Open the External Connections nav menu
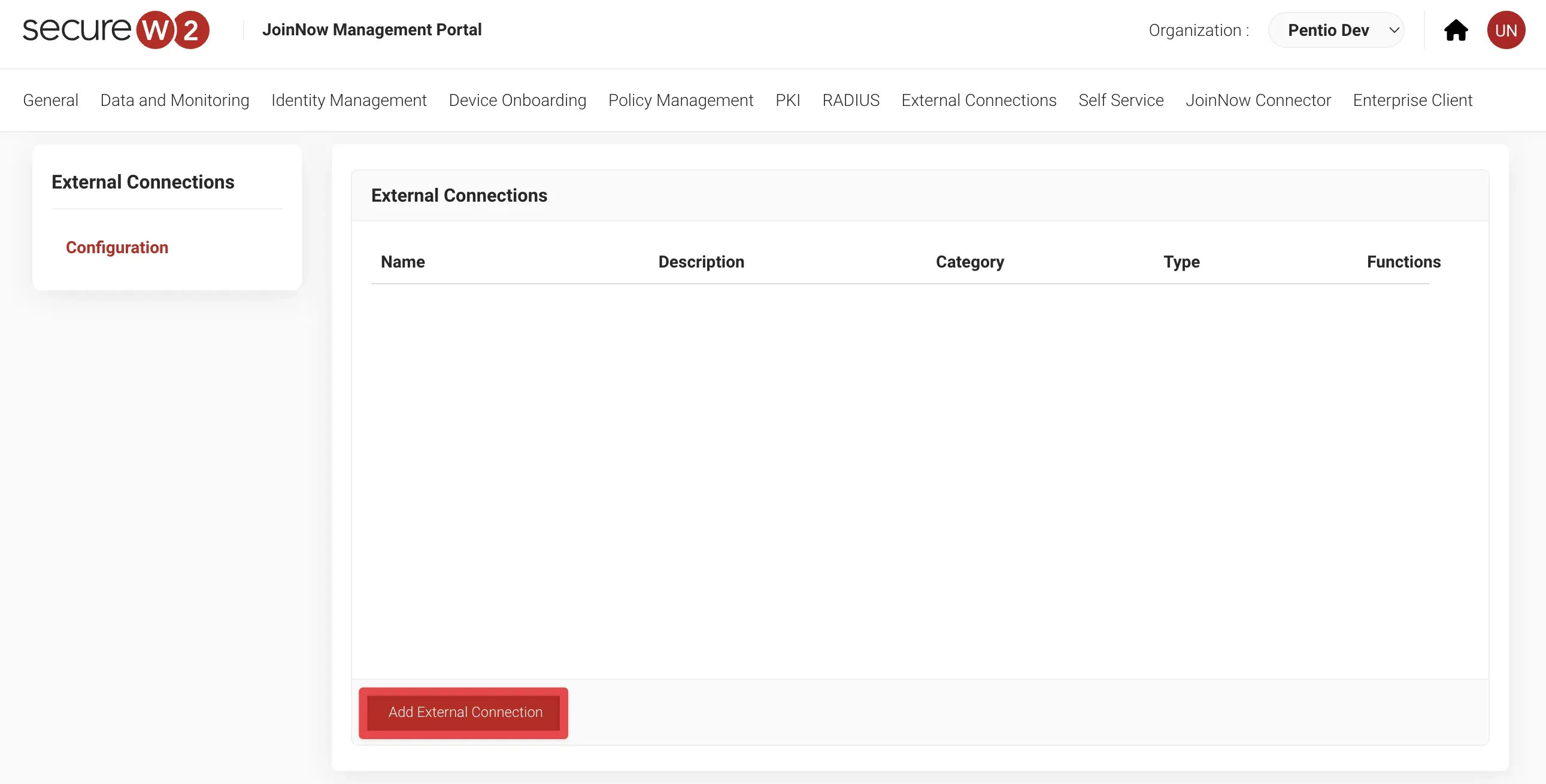 (978, 100)
